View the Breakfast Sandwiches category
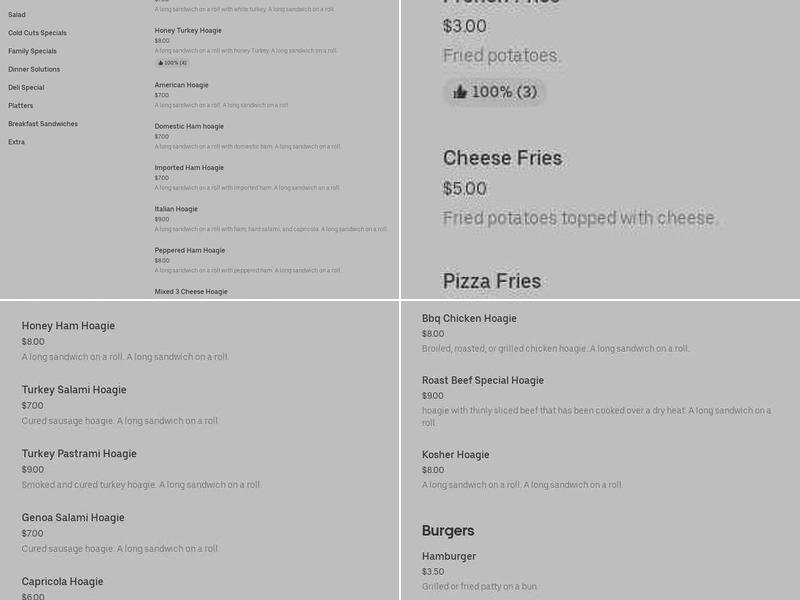The width and height of the screenshot is (800, 600). pos(42,123)
